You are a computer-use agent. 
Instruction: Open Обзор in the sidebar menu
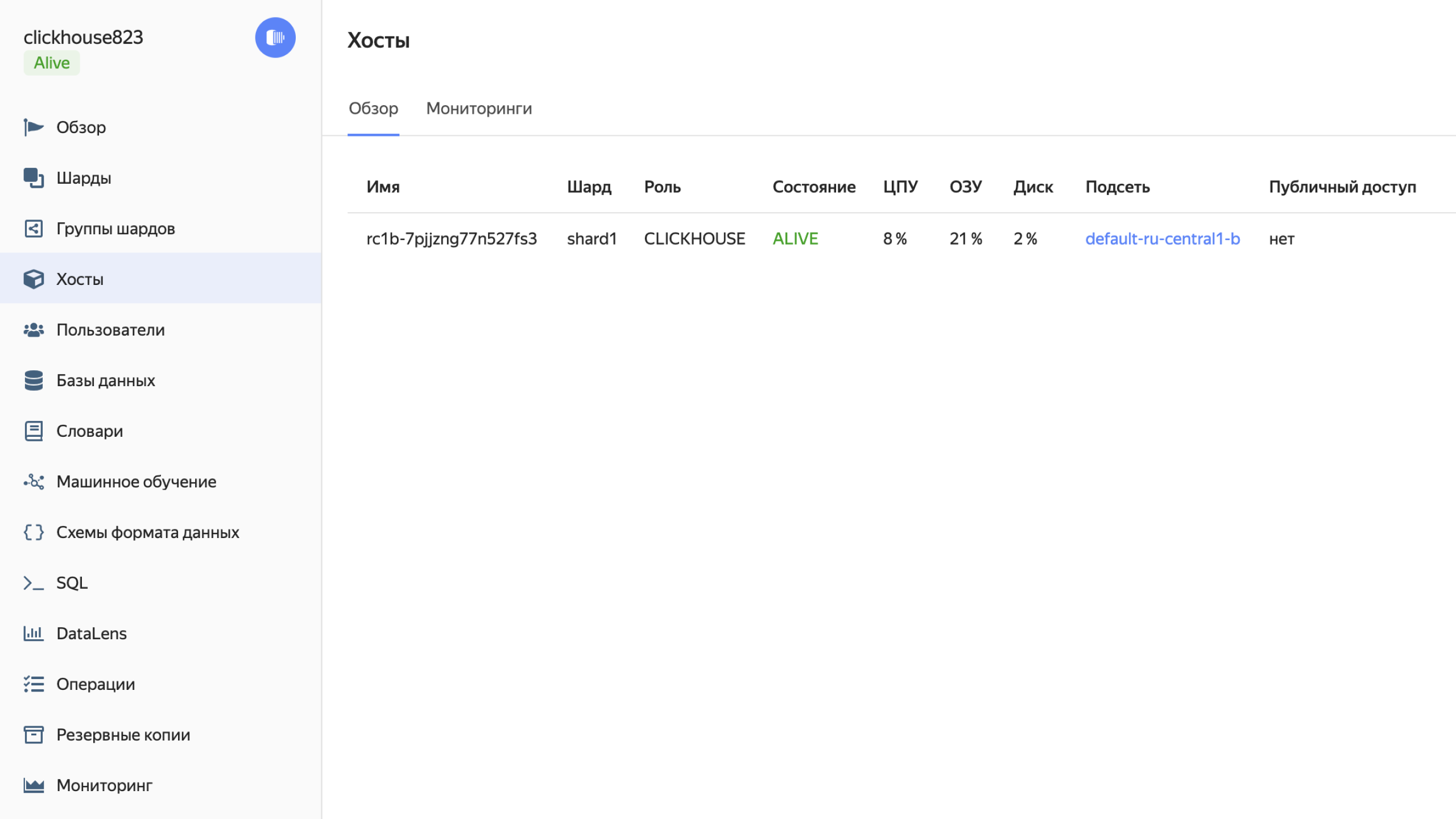tap(160, 127)
